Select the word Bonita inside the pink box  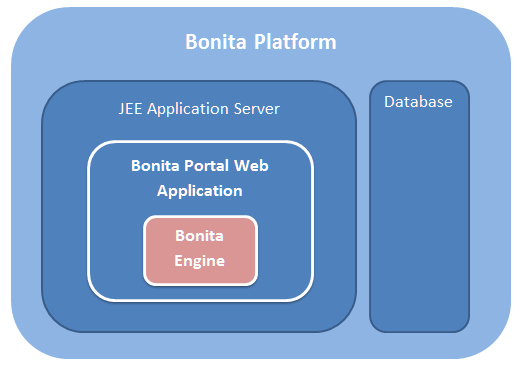[199, 236]
